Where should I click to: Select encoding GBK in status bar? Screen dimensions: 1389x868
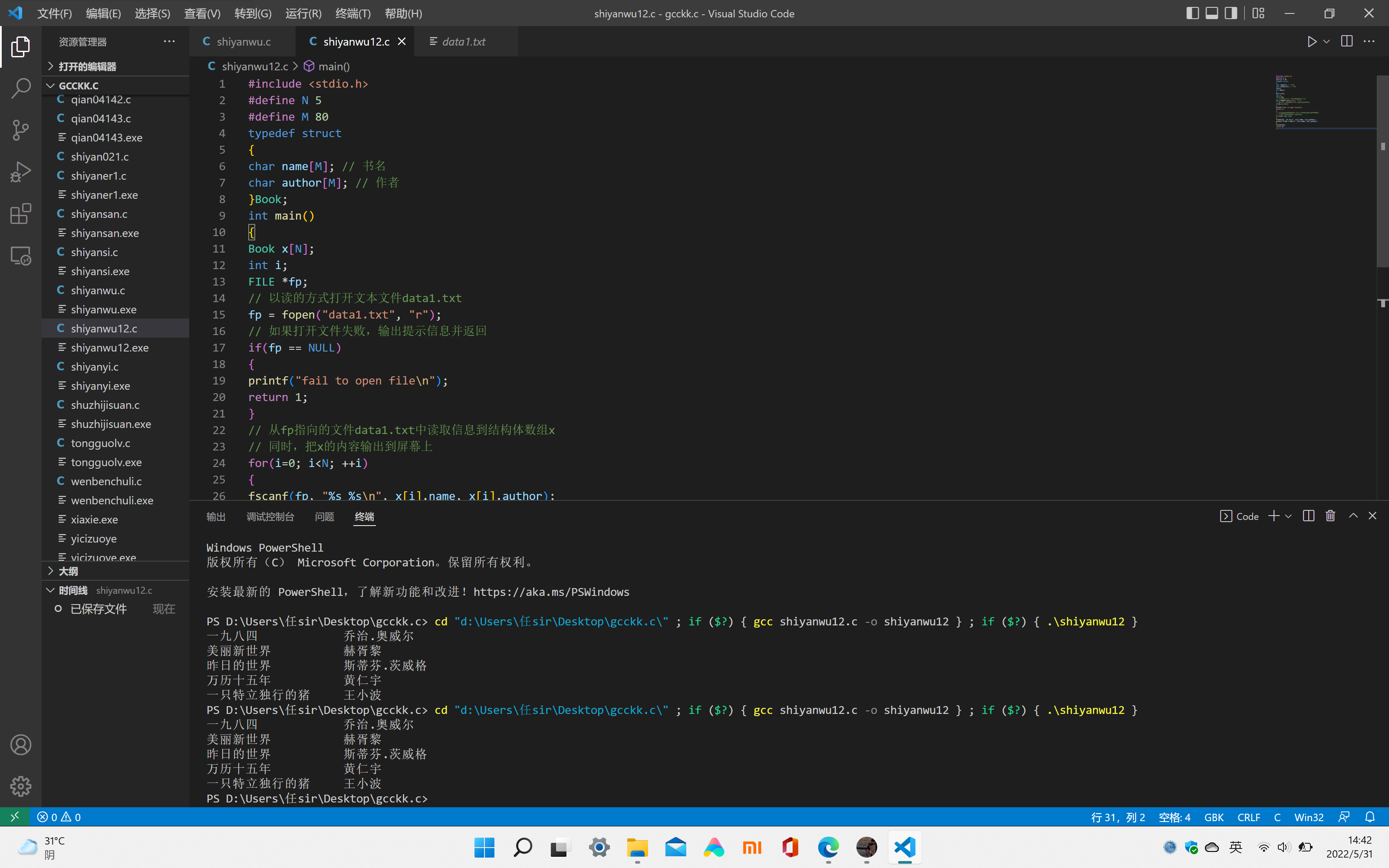click(x=1214, y=817)
